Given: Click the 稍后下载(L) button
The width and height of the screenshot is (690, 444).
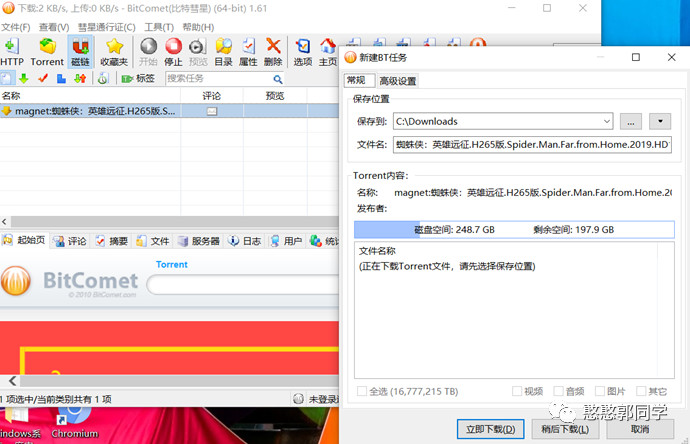Looking at the screenshot, I should [565, 429].
